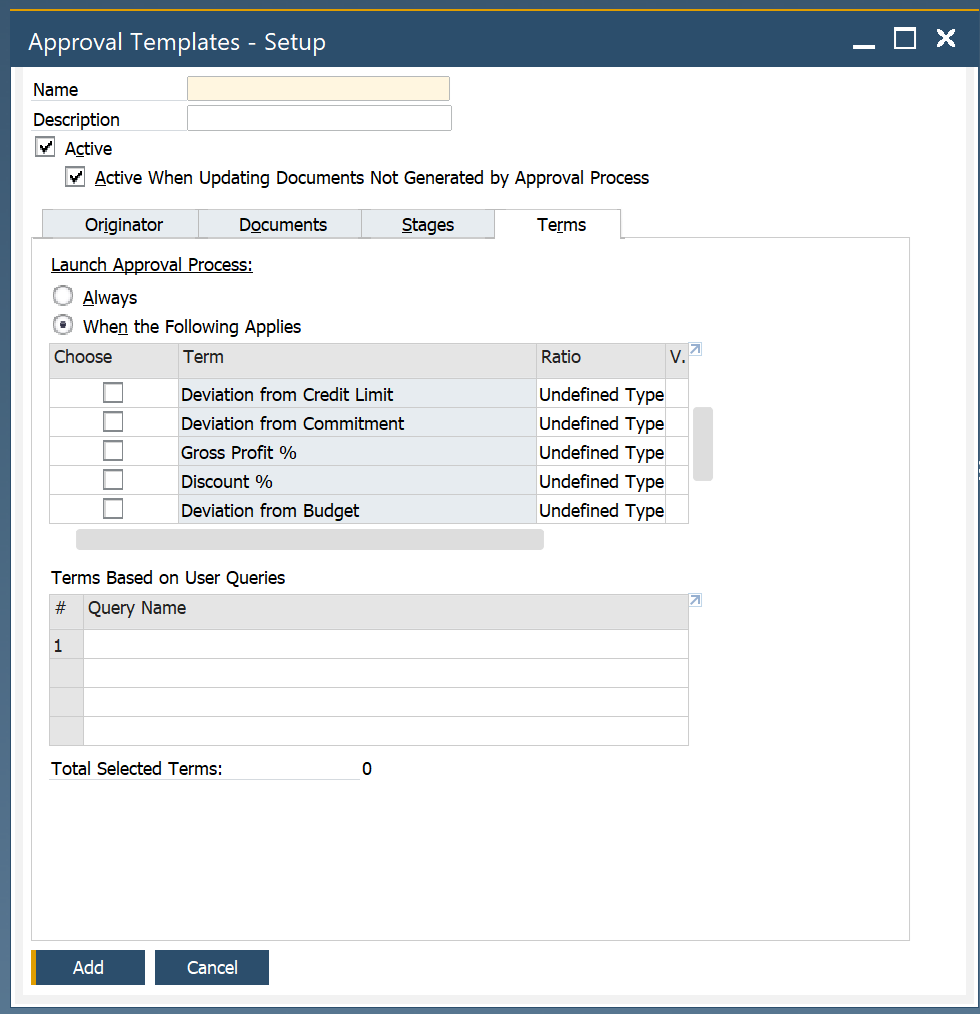Disable Active When Updating Documents option
Image resolution: width=980 pixels, height=1014 pixels.
point(75,177)
